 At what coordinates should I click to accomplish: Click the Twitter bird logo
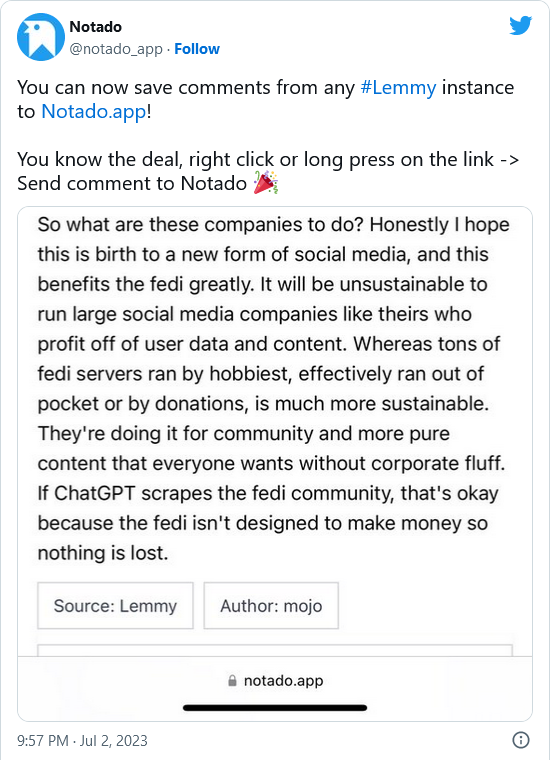point(520,26)
